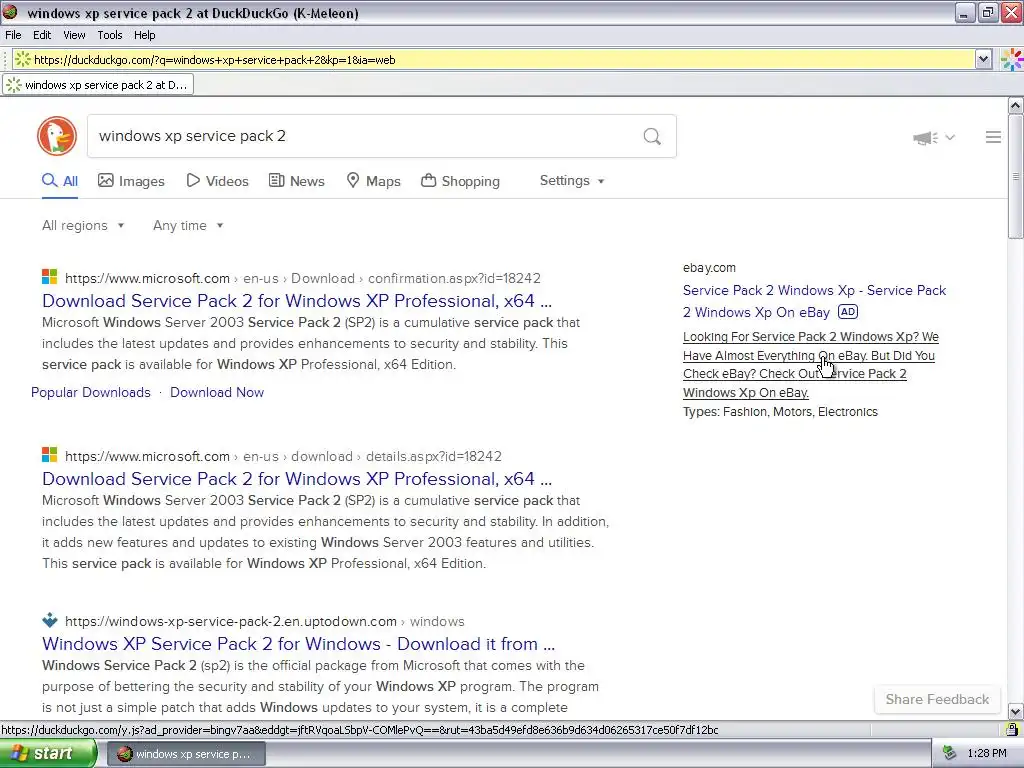Click the Microsoft favicon of confirmation.aspx result

click(50, 277)
